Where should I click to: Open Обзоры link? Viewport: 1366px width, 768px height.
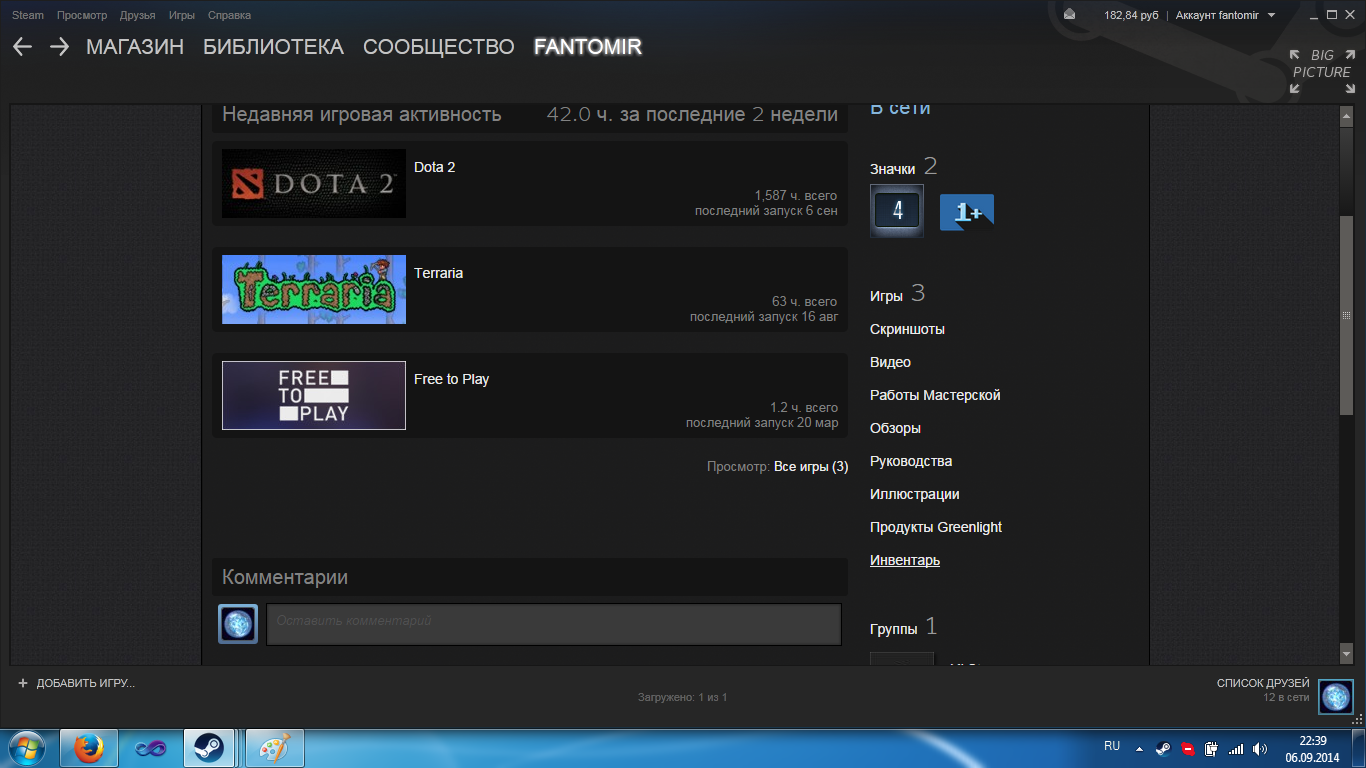tap(895, 428)
